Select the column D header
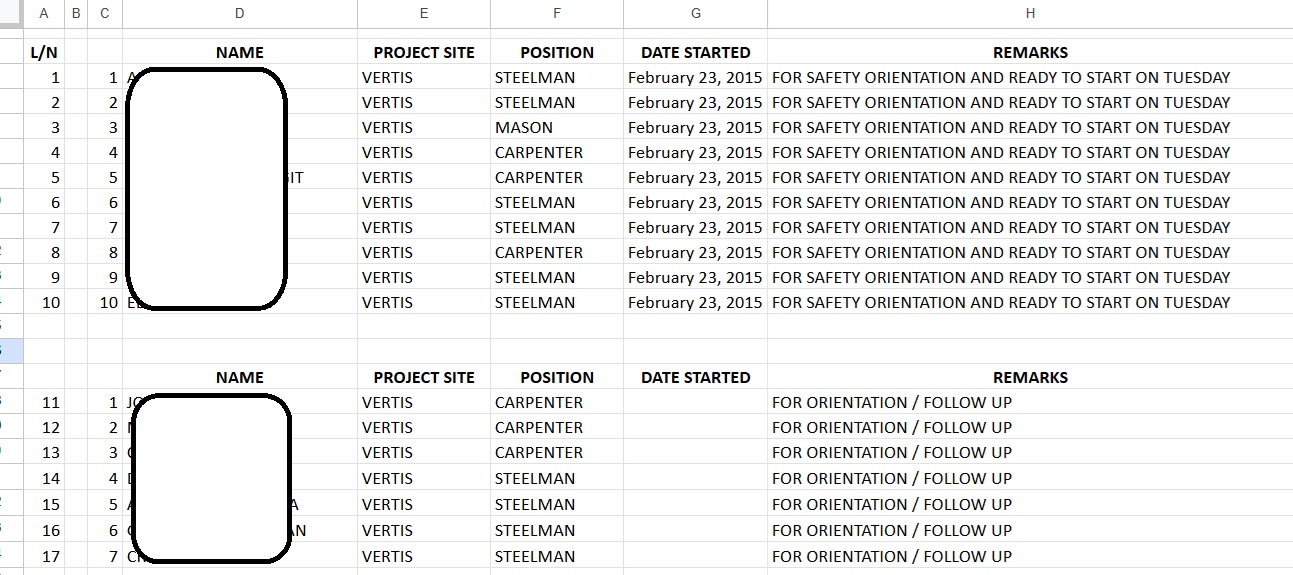The width and height of the screenshot is (1293, 575). coord(239,13)
